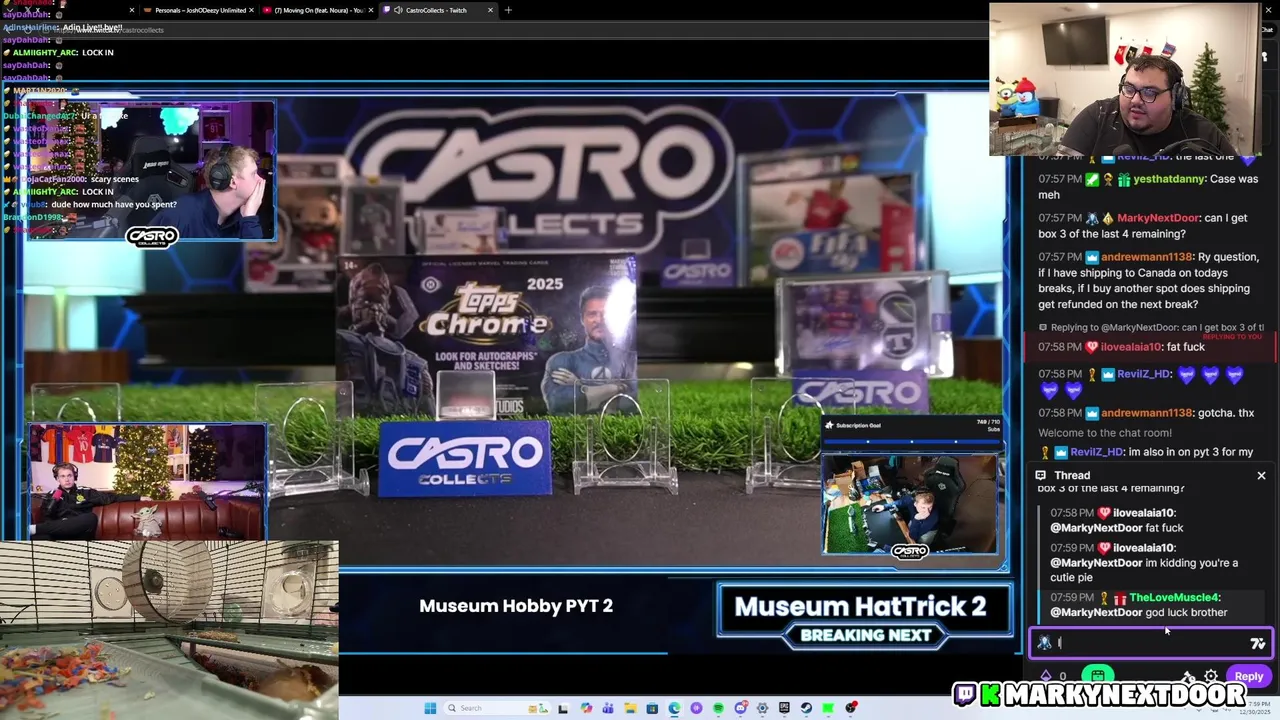Screen dimensions: 1280x720
Task: Open Spotify from the taskbar
Action: coord(718,708)
